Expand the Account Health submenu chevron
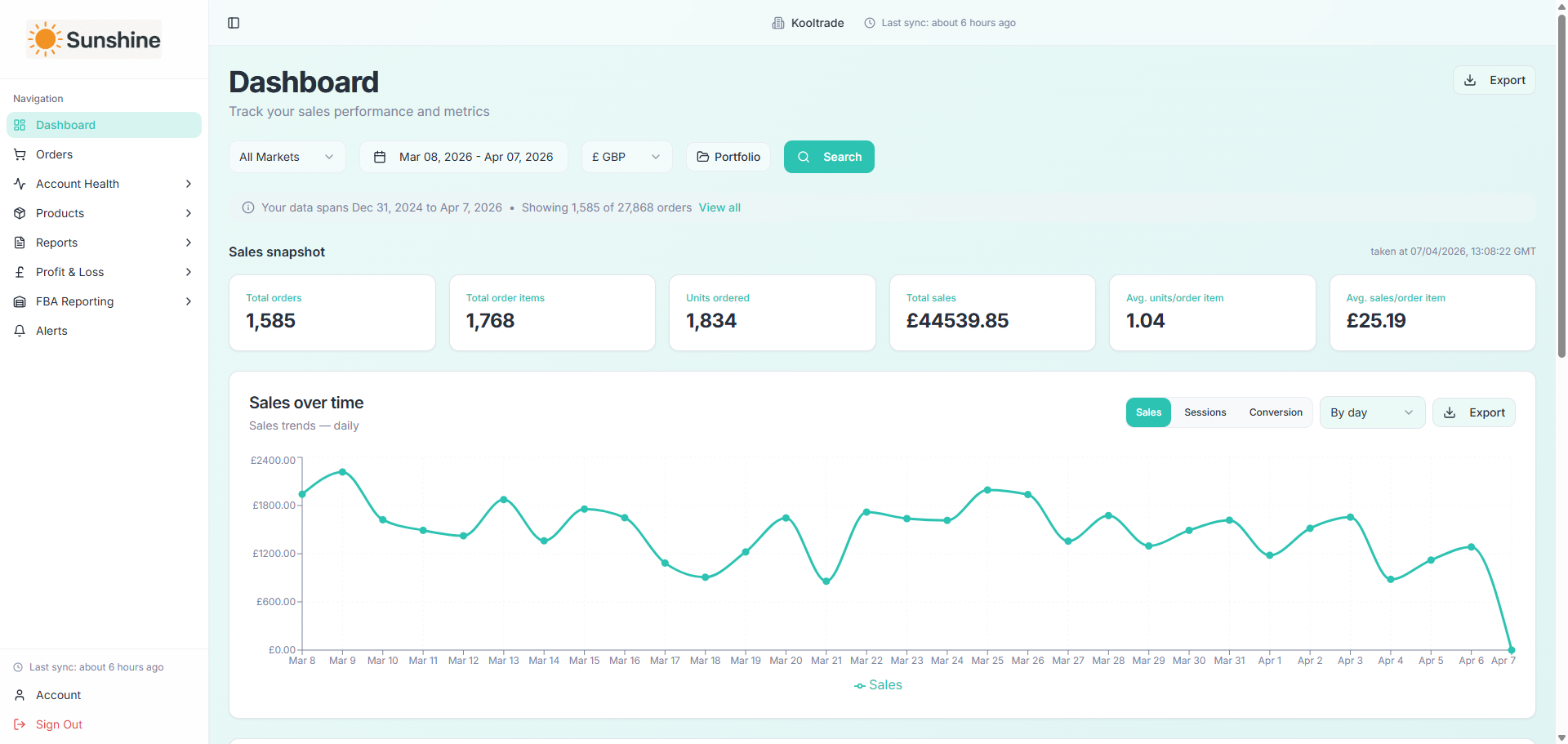 click(189, 184)
